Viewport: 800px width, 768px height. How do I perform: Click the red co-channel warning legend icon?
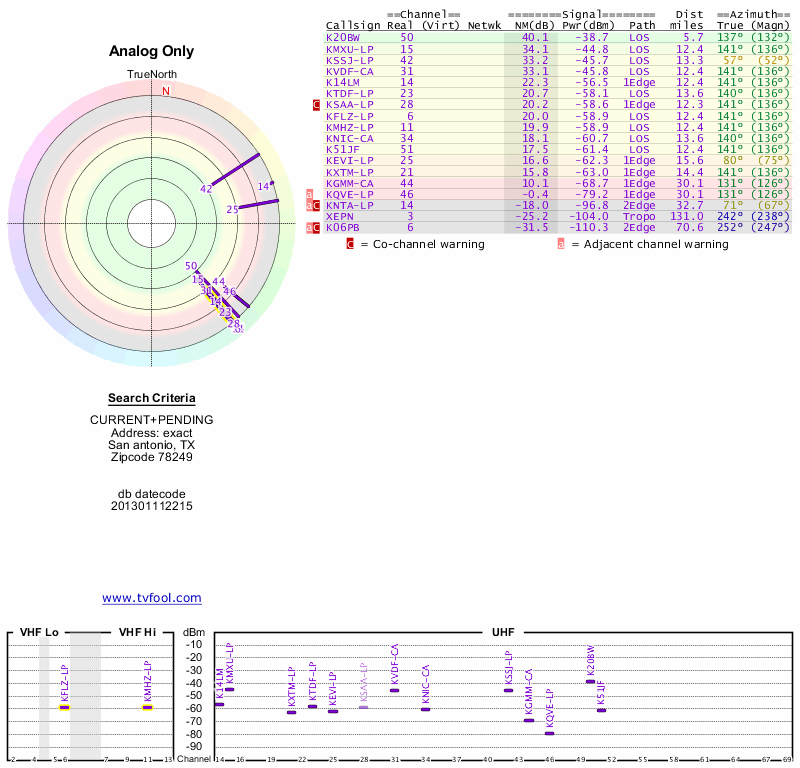pos(350,243)
